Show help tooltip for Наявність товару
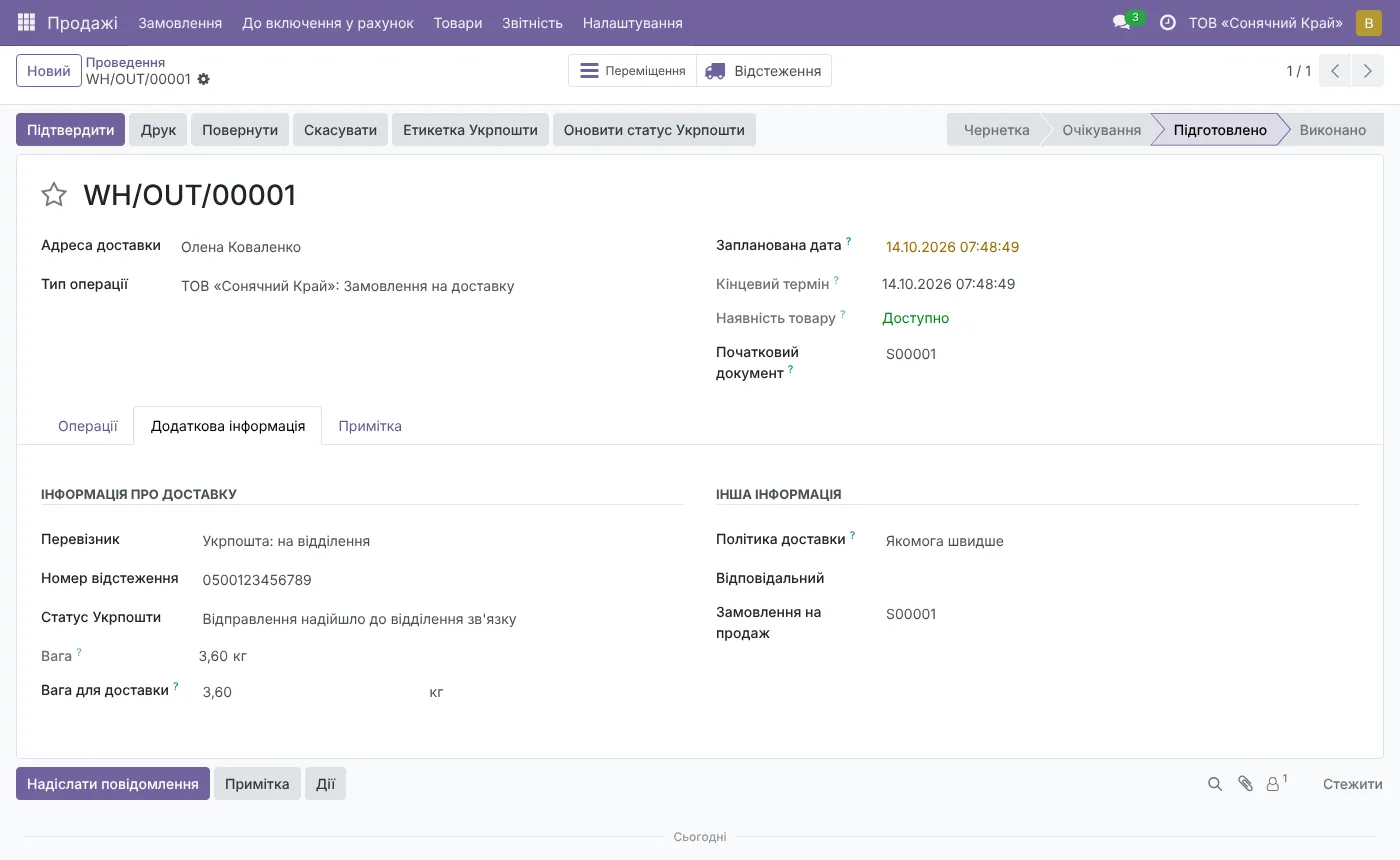 point(843,314)
